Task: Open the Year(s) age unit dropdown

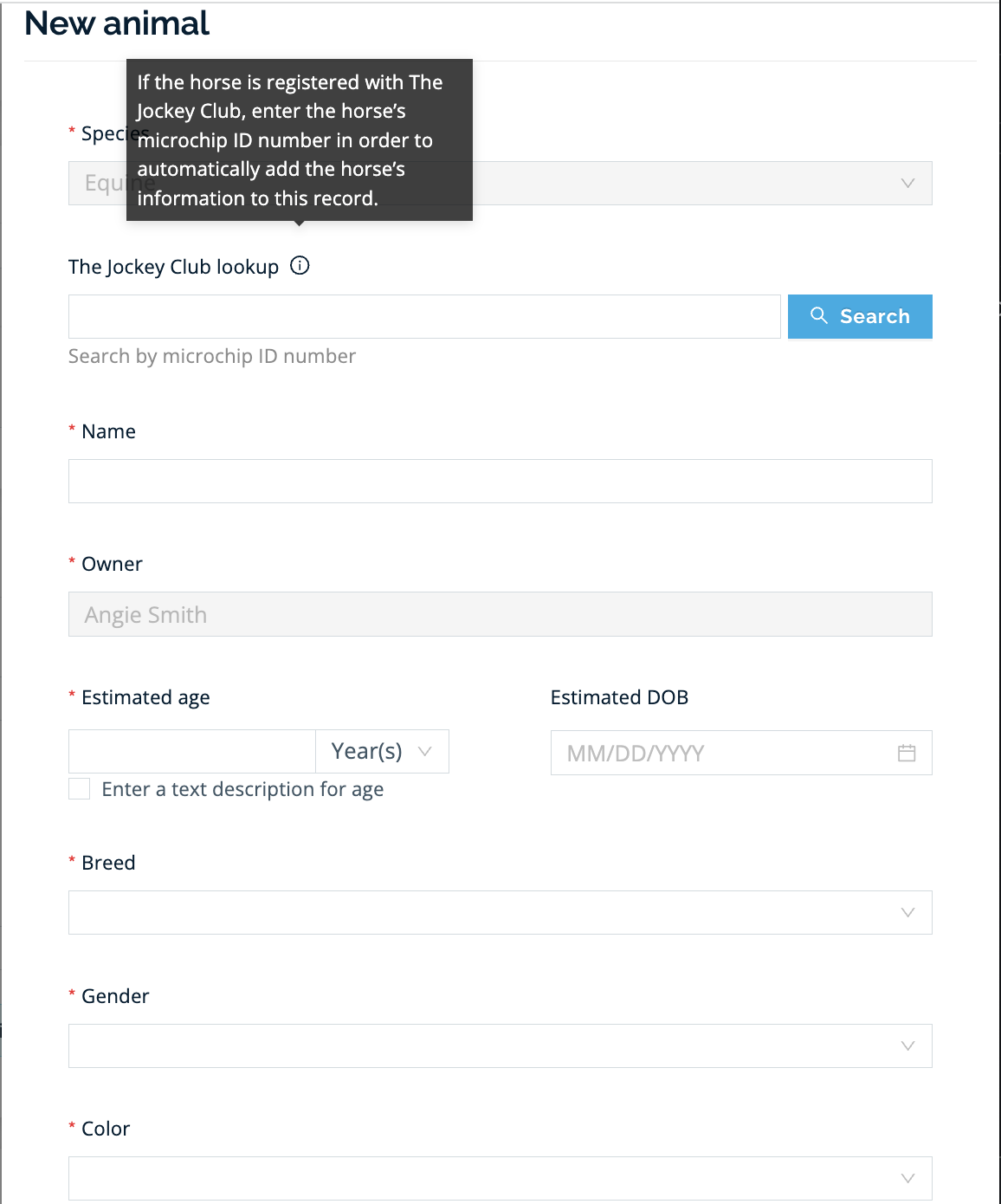Action: 382,751
